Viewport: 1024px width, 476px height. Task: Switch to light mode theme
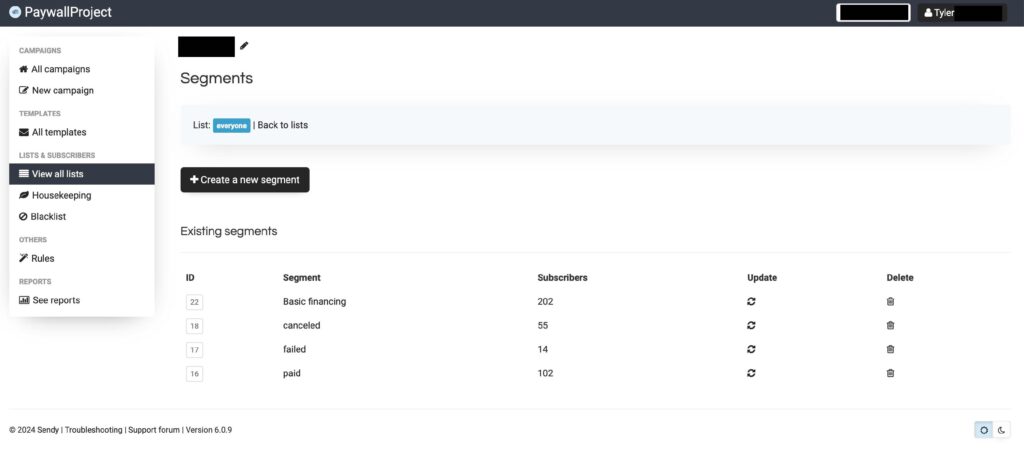point(984,430)
